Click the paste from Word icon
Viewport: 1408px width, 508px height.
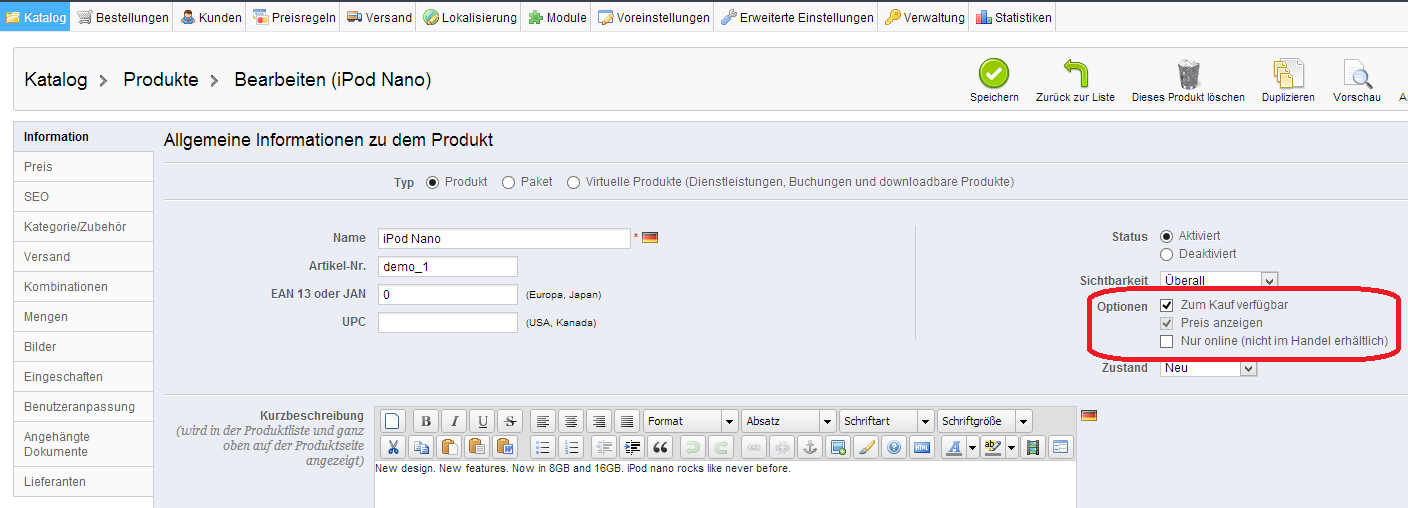[x=505, y=447]
